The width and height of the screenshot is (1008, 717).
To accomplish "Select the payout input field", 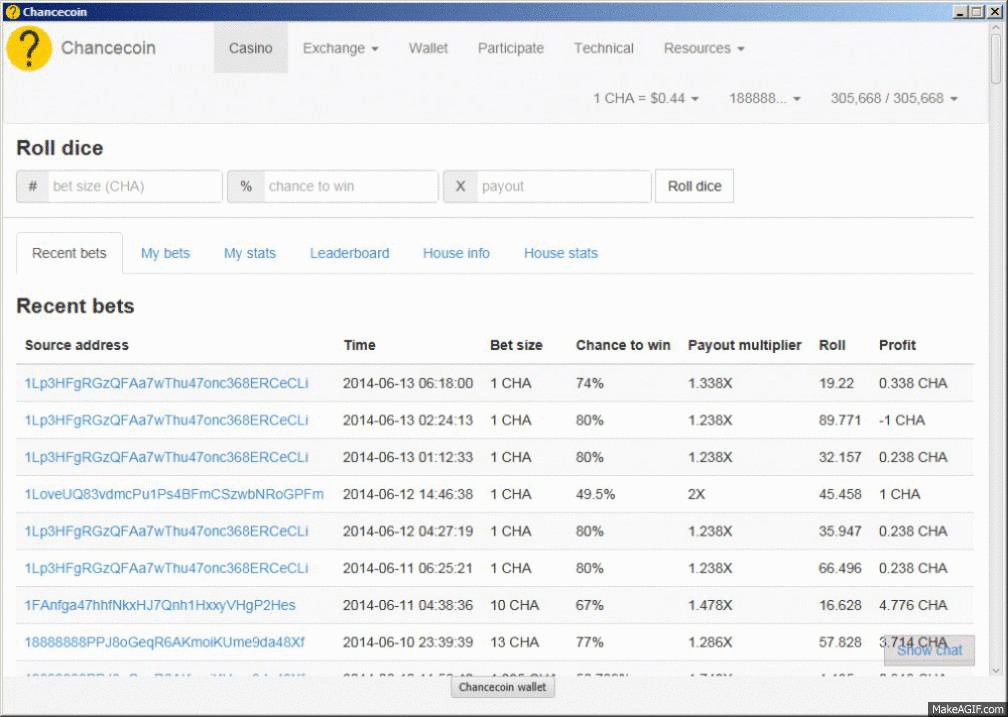I will [564, 186].
